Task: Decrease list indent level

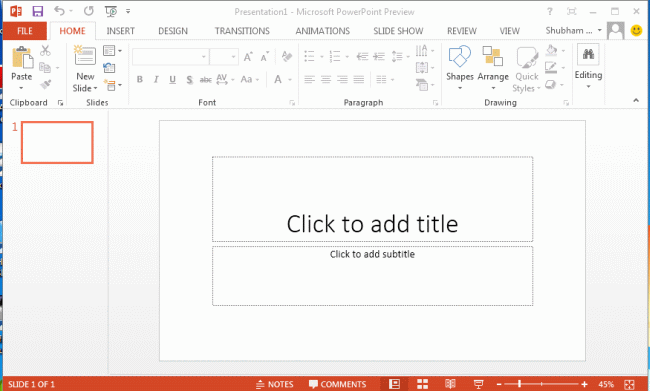Action: pos(362,56)
